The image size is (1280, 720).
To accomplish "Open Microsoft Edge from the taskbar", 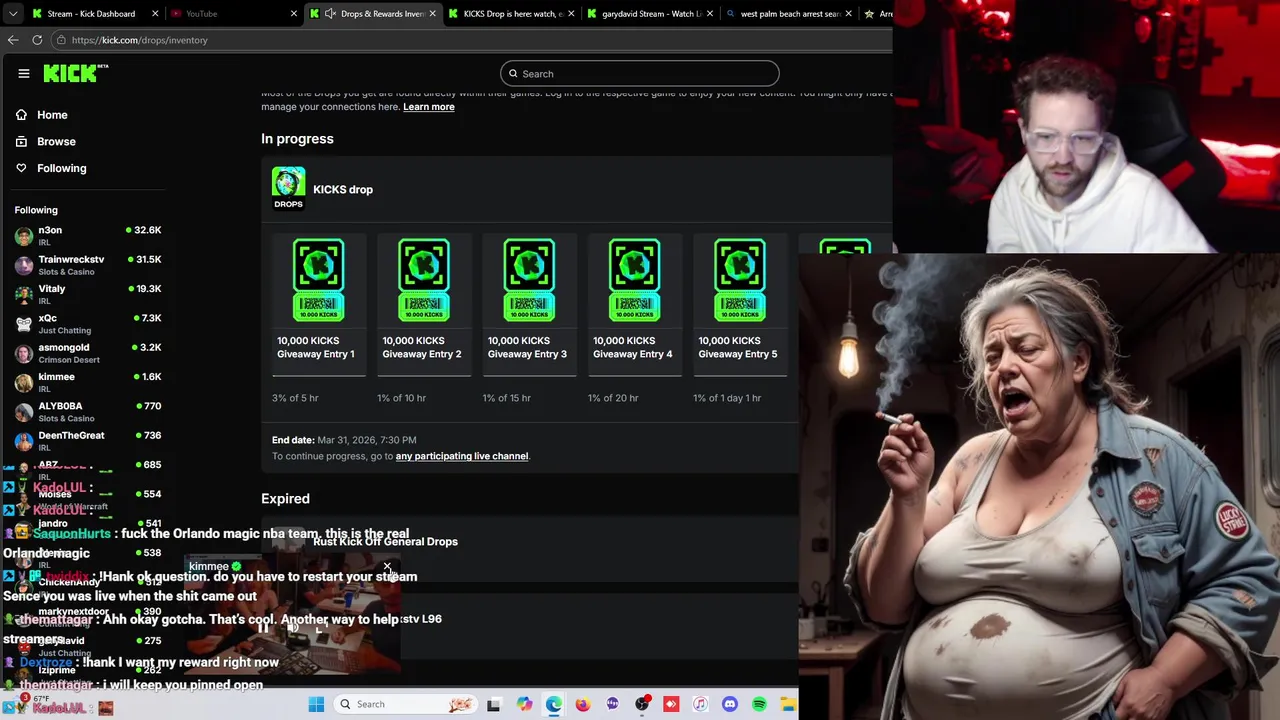I will tap(554, 705).
